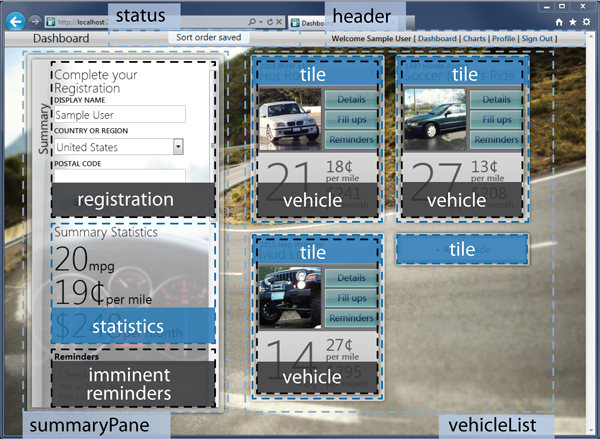The image size is (600, 439).
Task: Open the Charts link in the header
Action: pyautogui.click(x=474, y=38)
